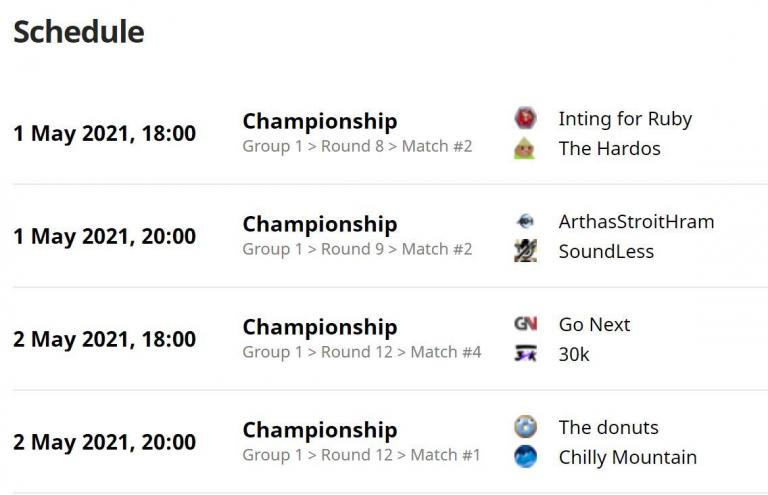The width and height of the screenshot is (768, 495).
Task: Click the ArthasStroitHram team name
Action: (636, 222)
